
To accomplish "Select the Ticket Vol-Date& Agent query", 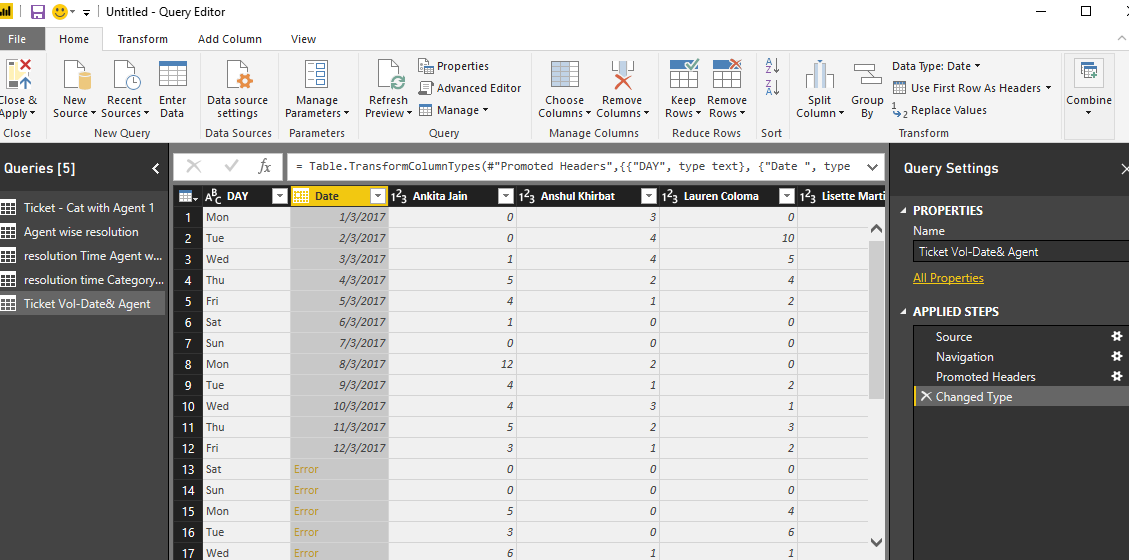I will point(82,303).
